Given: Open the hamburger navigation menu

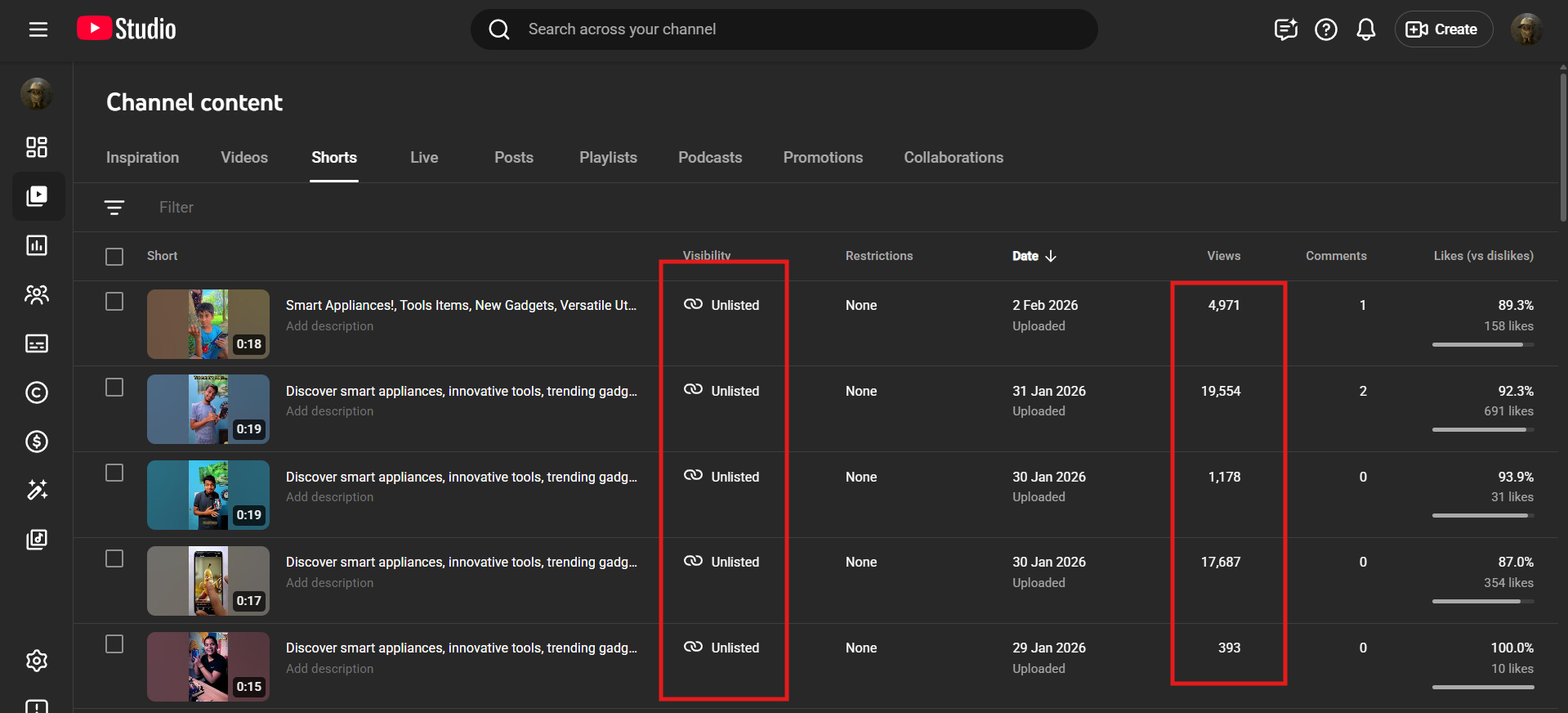Looking at the screenshot, I should (x=38, y=29).
